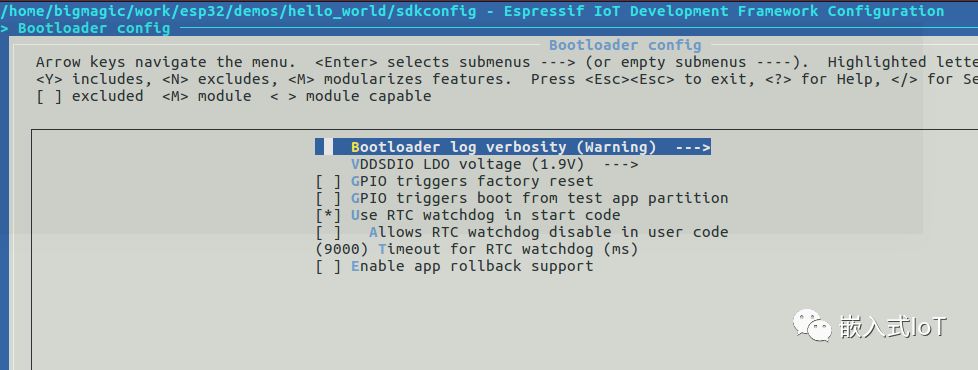Expand arrow after Bootloader log verbosity
Viewport: 978px width, 370px height.
click(x=693, y=147)
